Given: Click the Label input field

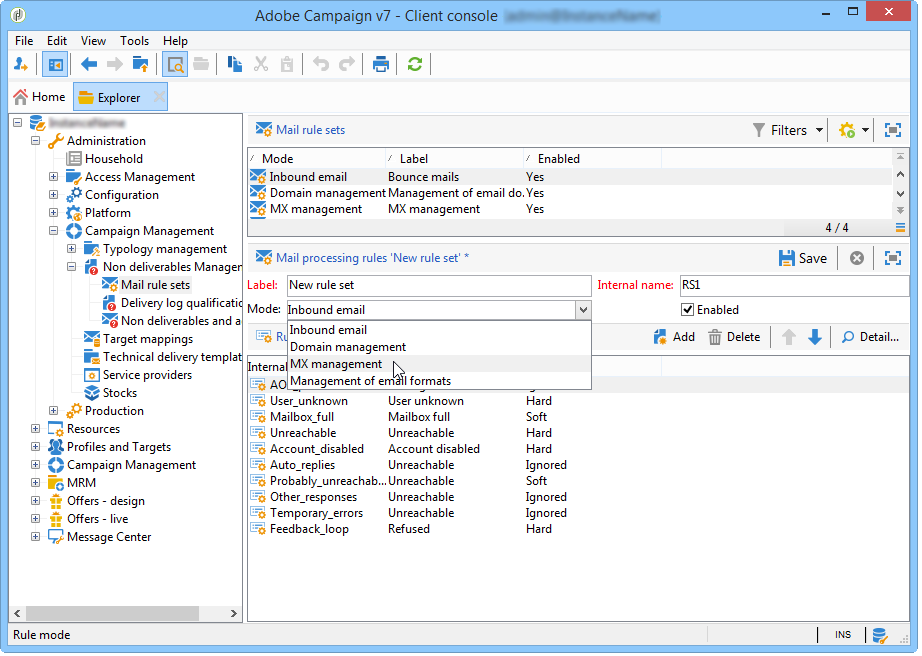Looking at the screenshot, I should (x=439, y=285).
